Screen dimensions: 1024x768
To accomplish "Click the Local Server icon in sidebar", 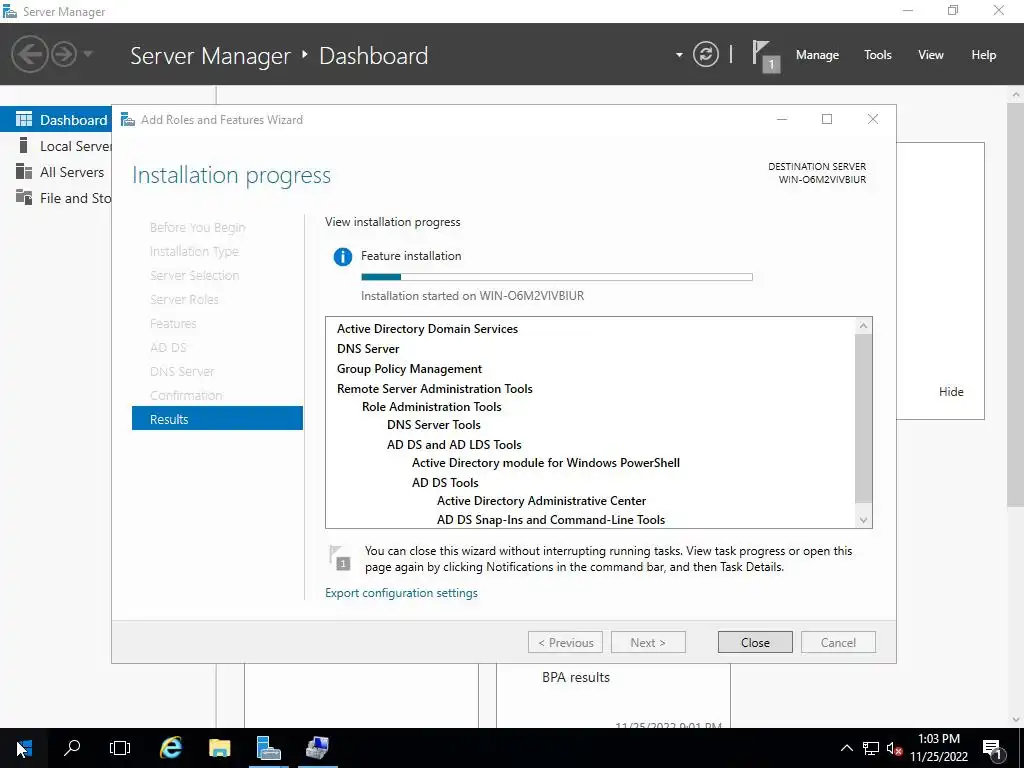I will pos(24,145).
